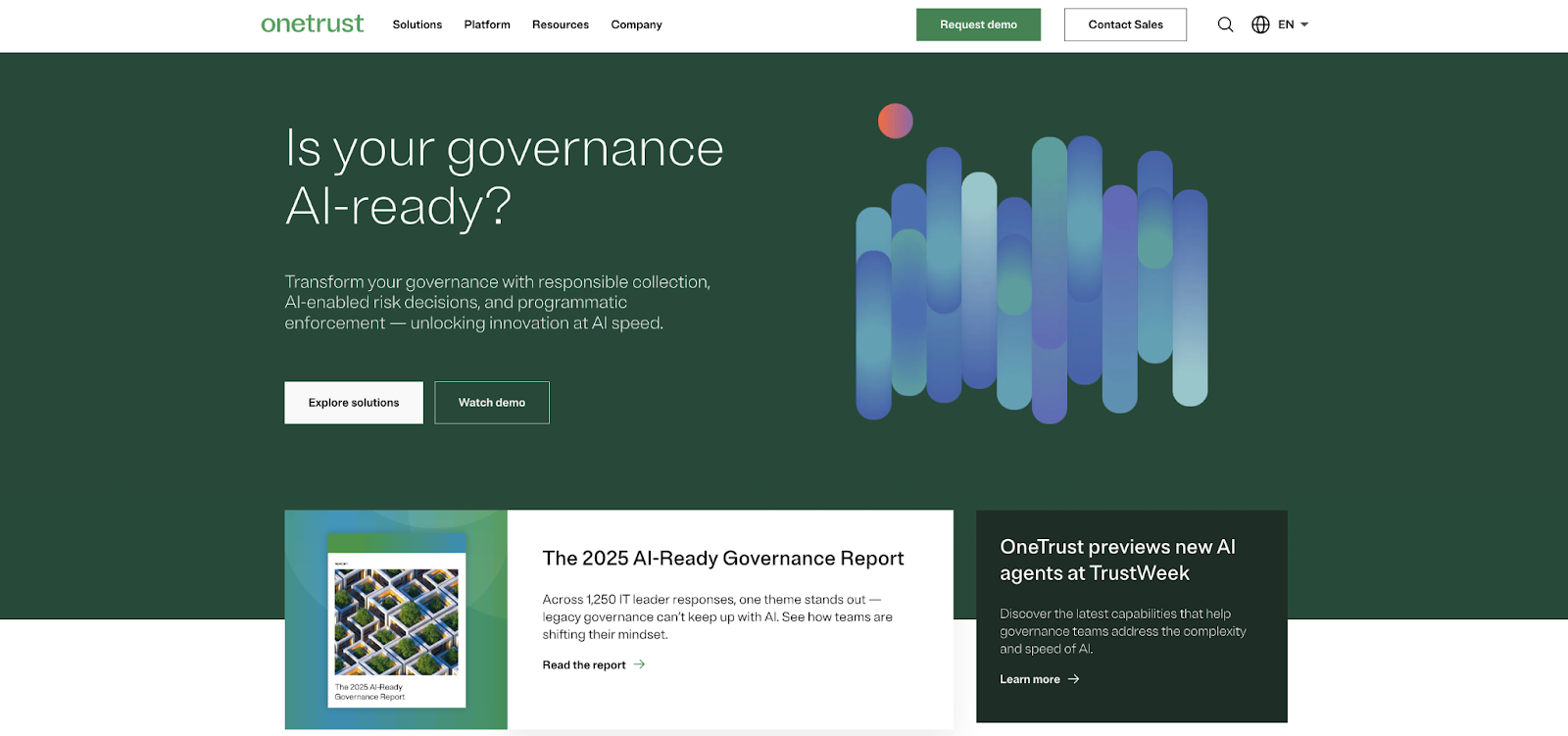Follow the Learn more link
The height and width of the screenshot is (736, 1568).
tap(1029, 679)
